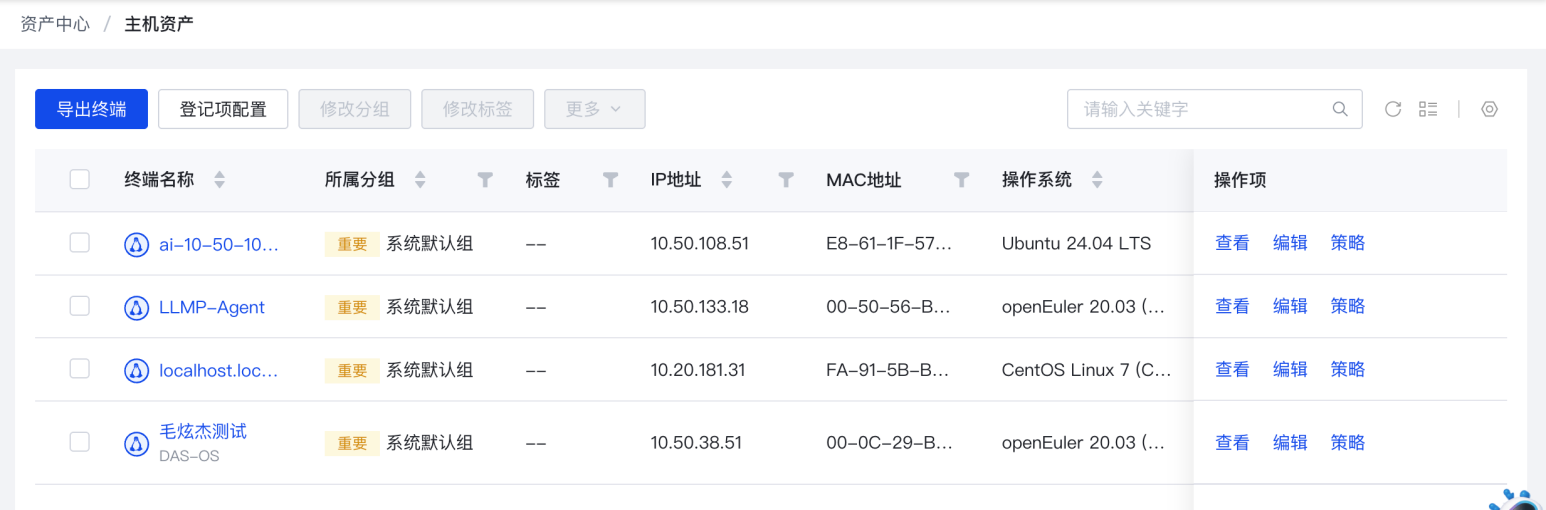Go to 资产中心 breadcrumb
Image resolution: width=1546 pixels, height=510 pixels.
[x=55, y=24]
